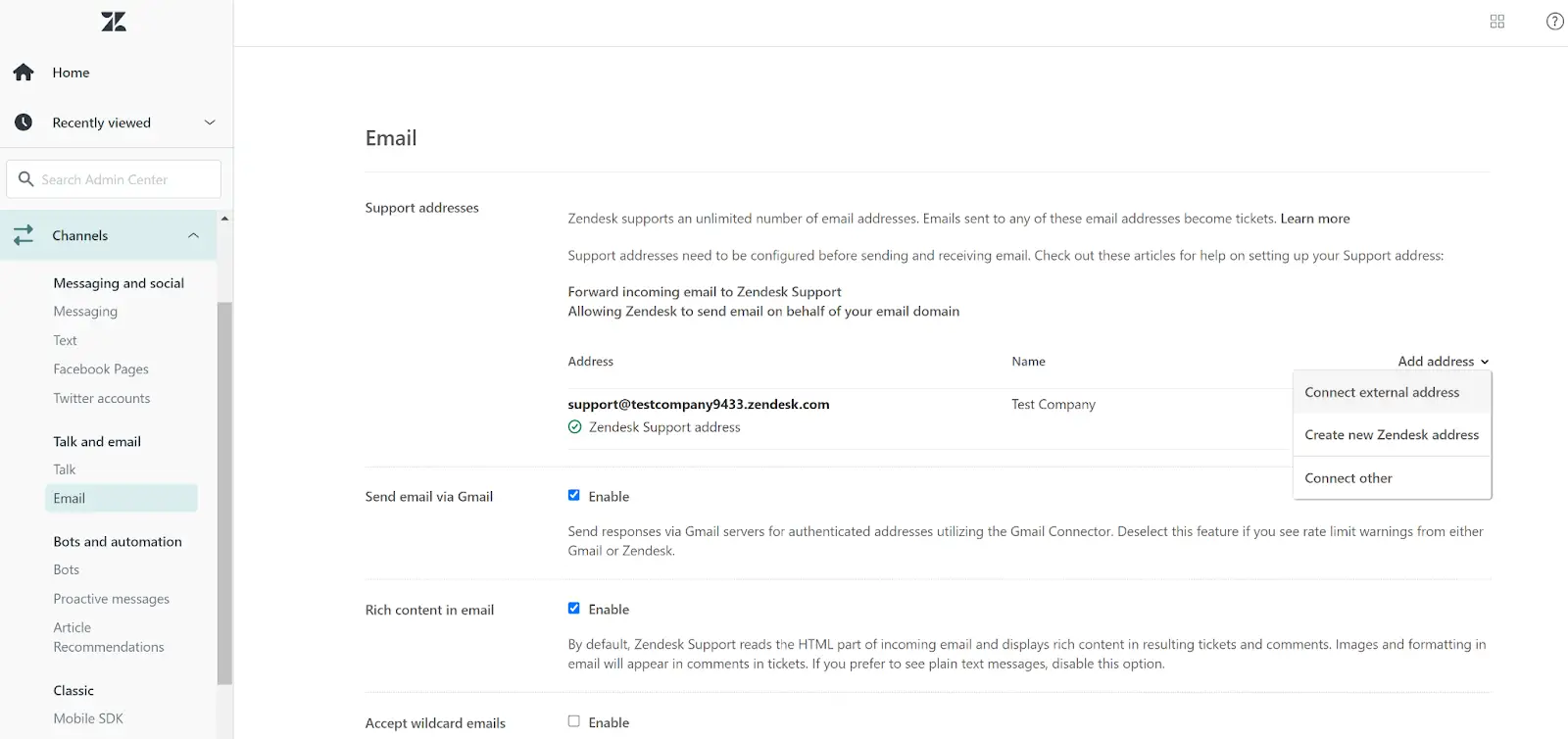Uncheck Rich content in email
The image size is (1568, 739).
[x=574, y=608]
